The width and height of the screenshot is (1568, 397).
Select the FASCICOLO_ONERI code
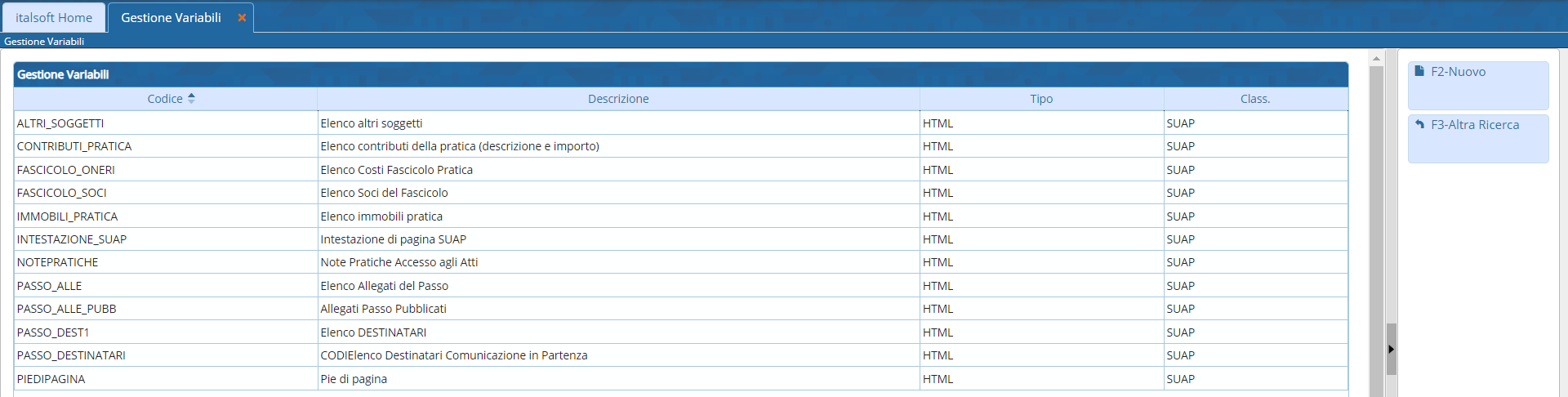click(66, 170)
